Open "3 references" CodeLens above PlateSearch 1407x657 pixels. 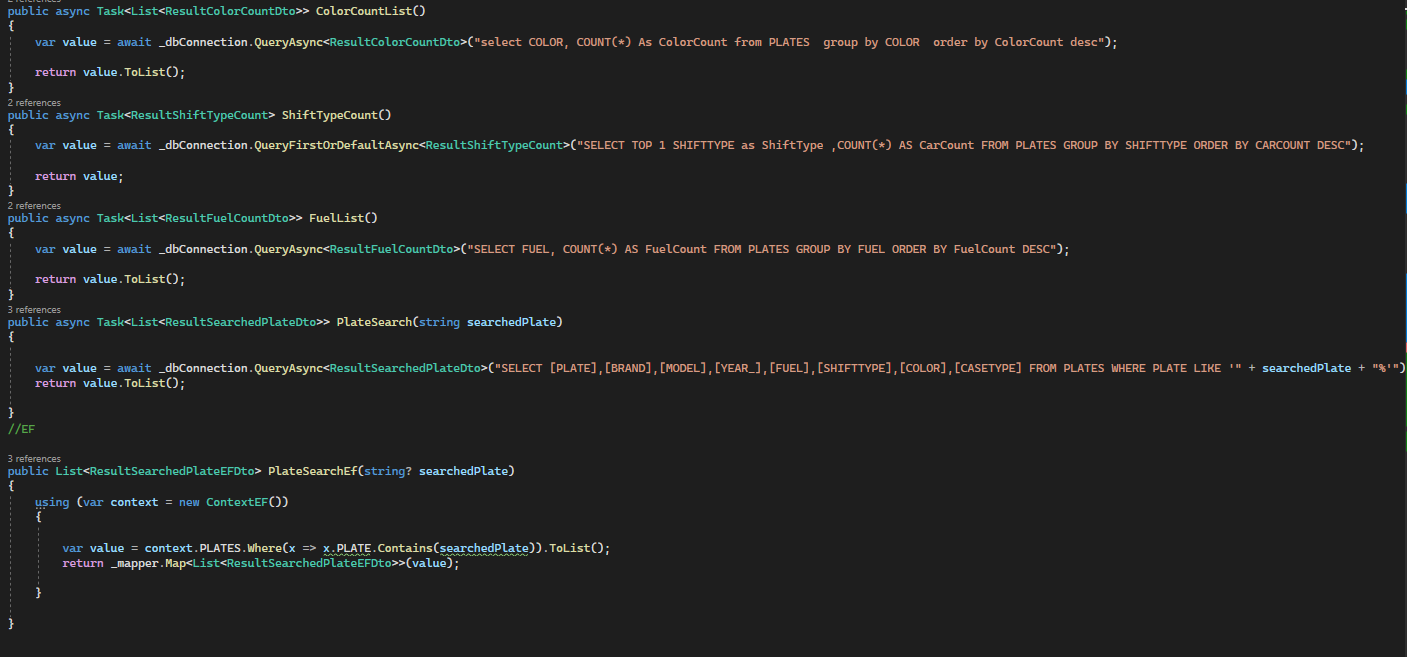34,309
